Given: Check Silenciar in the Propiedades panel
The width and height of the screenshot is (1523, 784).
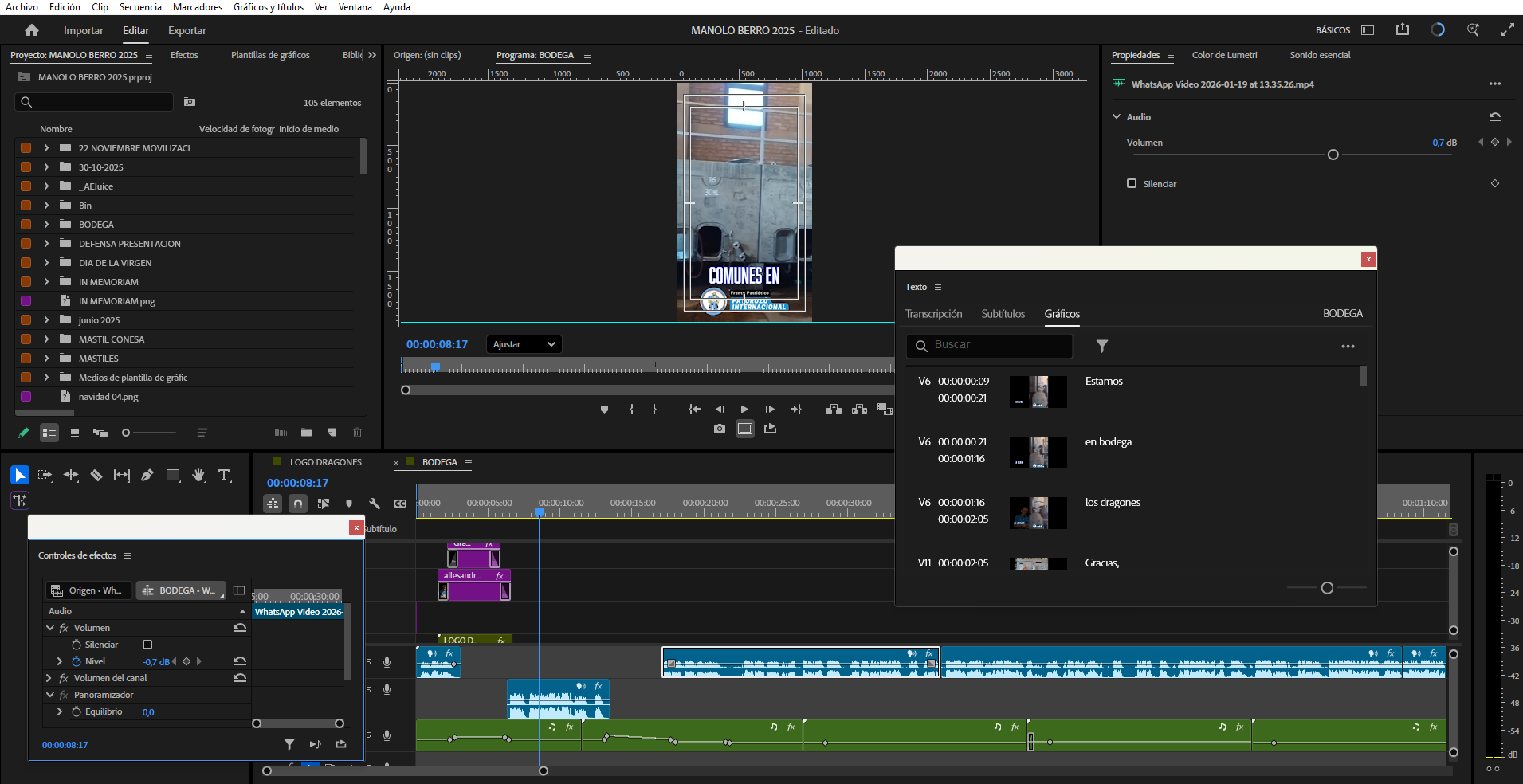Looking at the screenshot, I should click(x=1132, y=184).
